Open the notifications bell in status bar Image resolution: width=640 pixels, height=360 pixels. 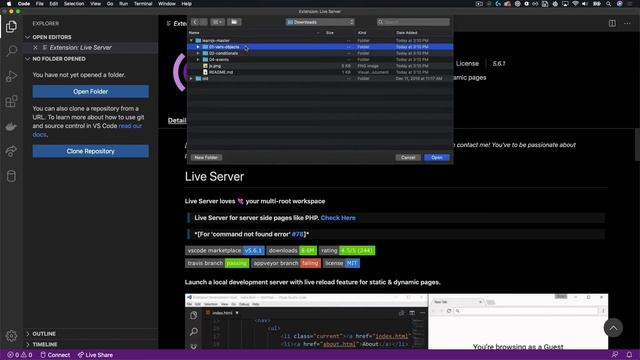click(x=629, y=355)
